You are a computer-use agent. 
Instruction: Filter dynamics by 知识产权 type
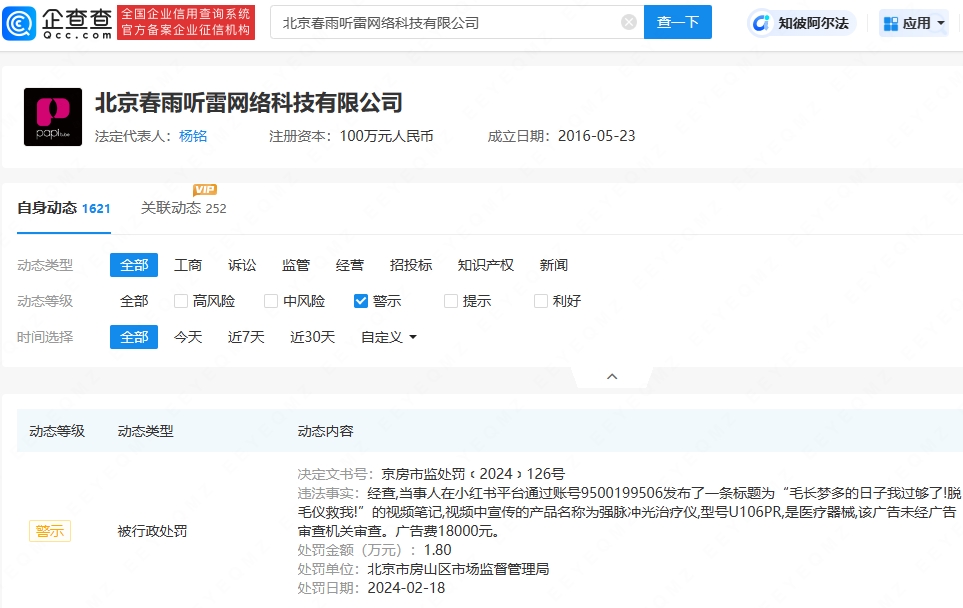486,265
